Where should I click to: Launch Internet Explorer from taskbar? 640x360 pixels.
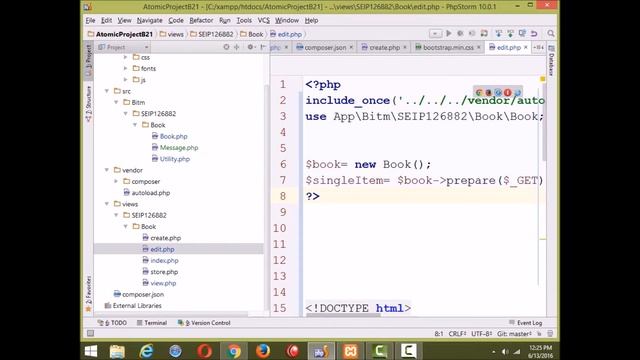146,351
